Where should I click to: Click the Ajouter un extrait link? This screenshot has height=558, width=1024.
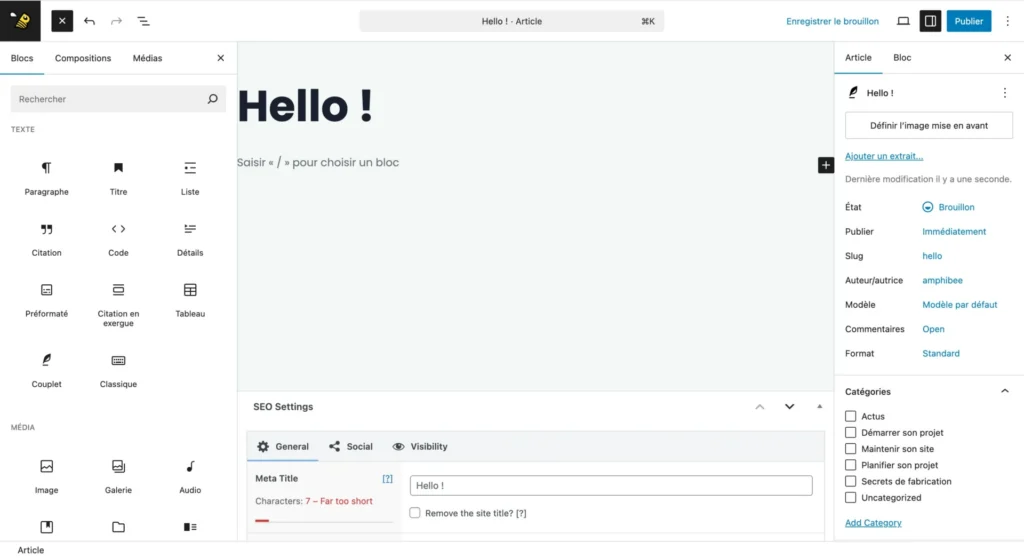click(884, 156)
